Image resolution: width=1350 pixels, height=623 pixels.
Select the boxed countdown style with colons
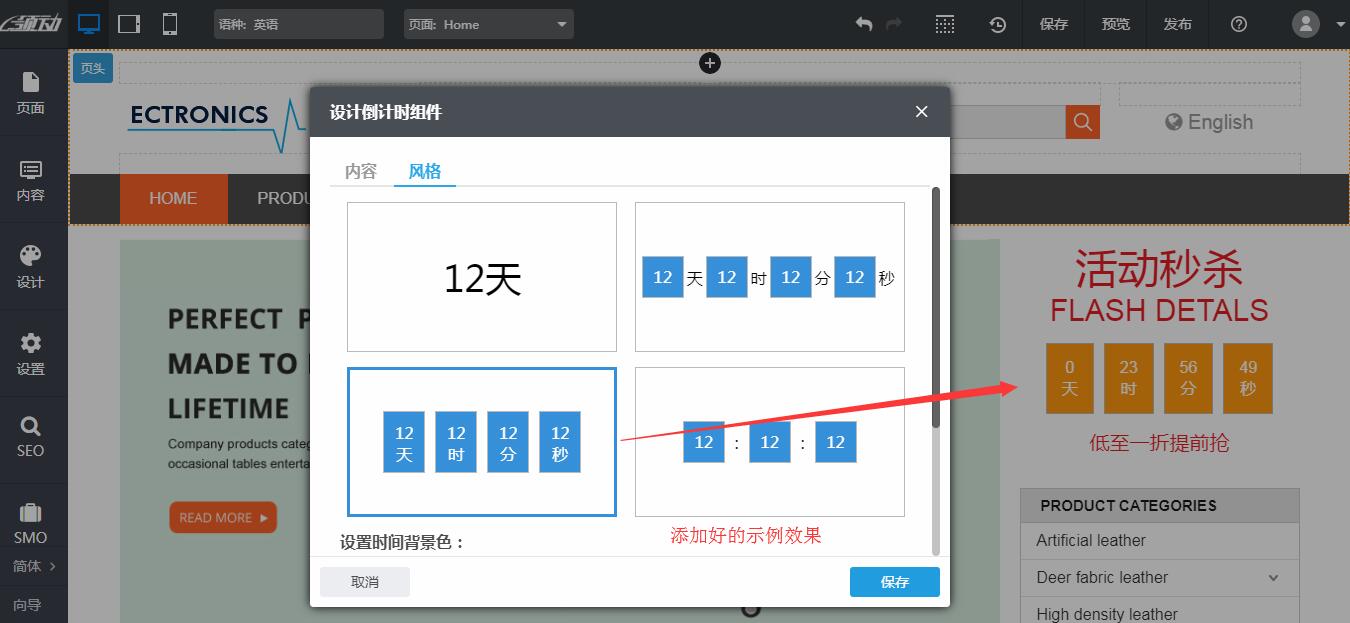coord(769,441)
